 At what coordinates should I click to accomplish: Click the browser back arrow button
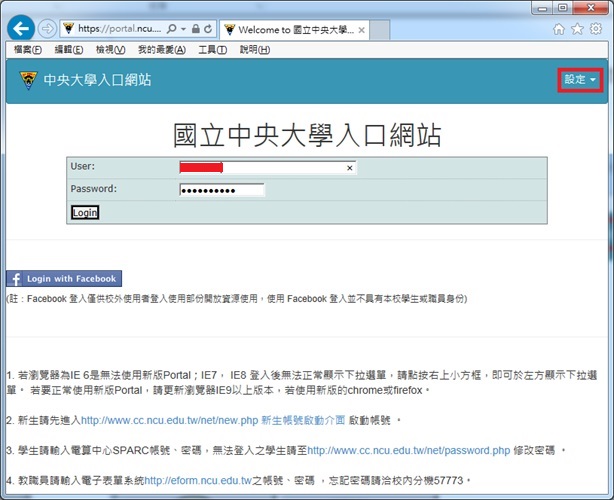point(20,28)
